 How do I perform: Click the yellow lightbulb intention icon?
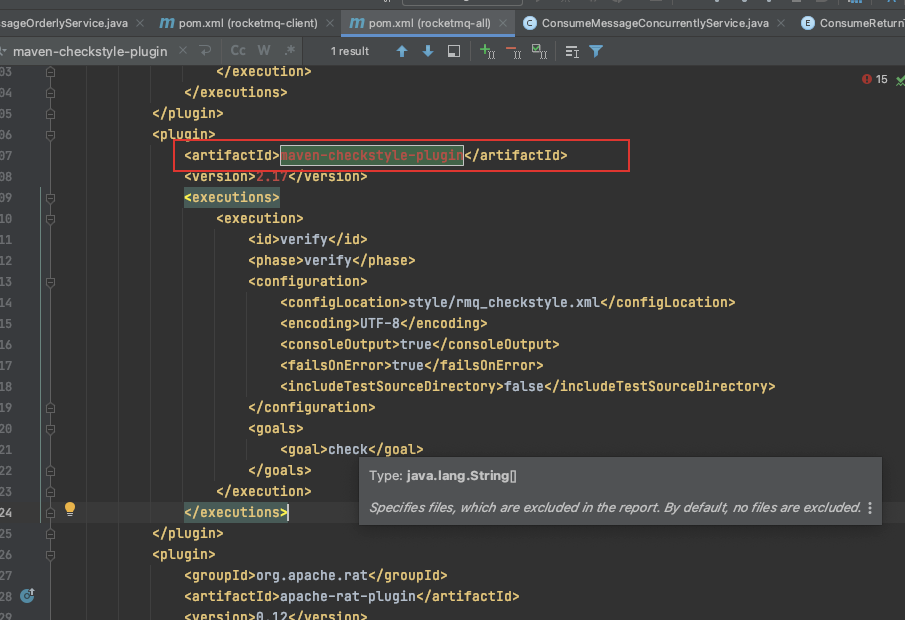(70, 509)
